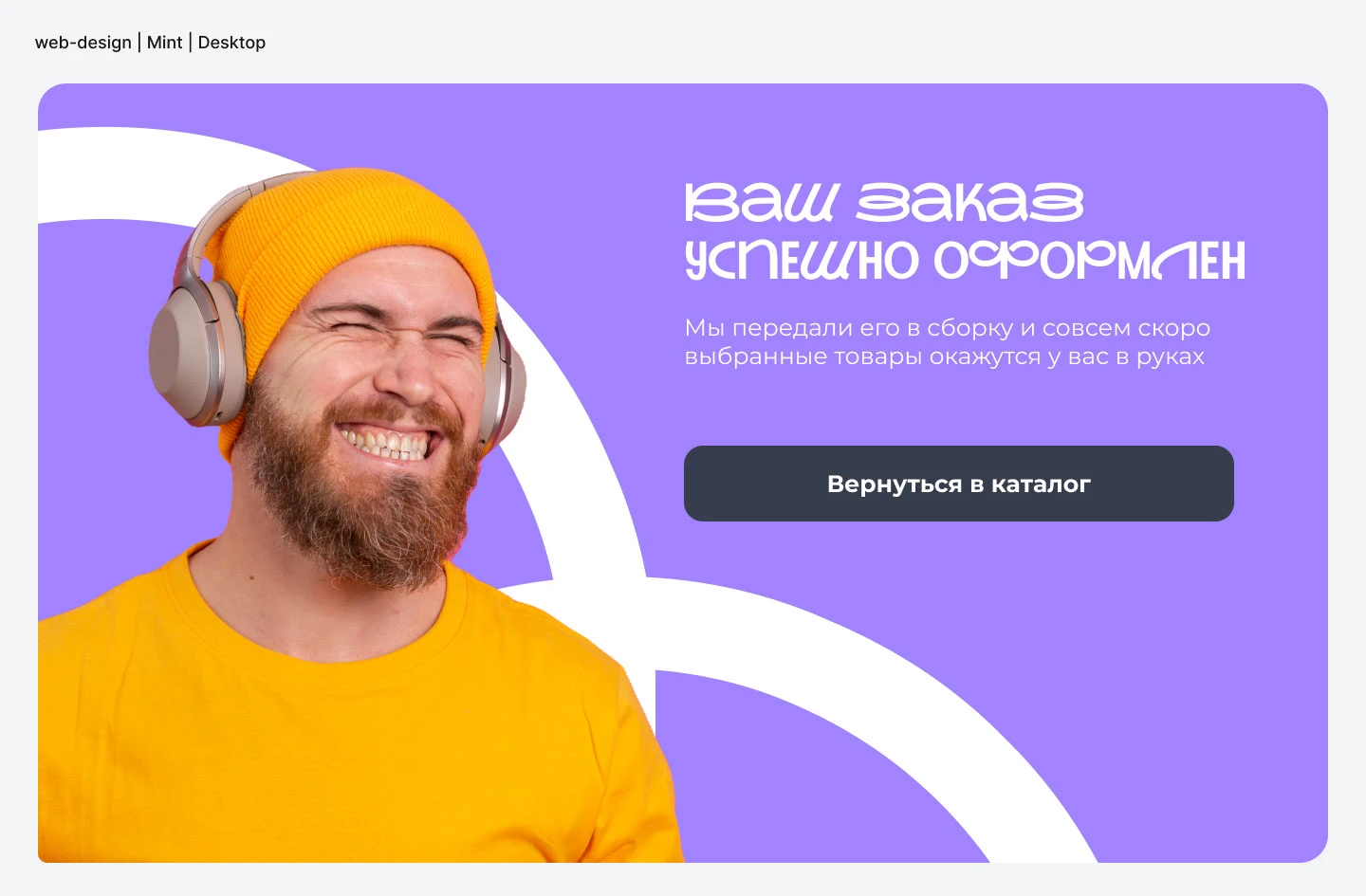The width and height of the screenshot is (1366, 896).
Task: Click the word "оформлен" in the heading
Action: click(1090, 260)
